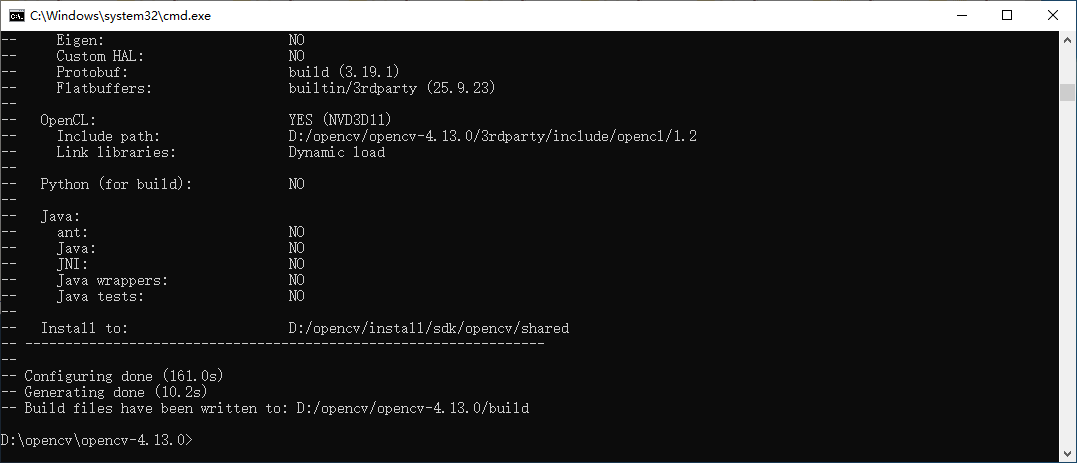Click the OpenCL Include path value

(x=492, y=136)
